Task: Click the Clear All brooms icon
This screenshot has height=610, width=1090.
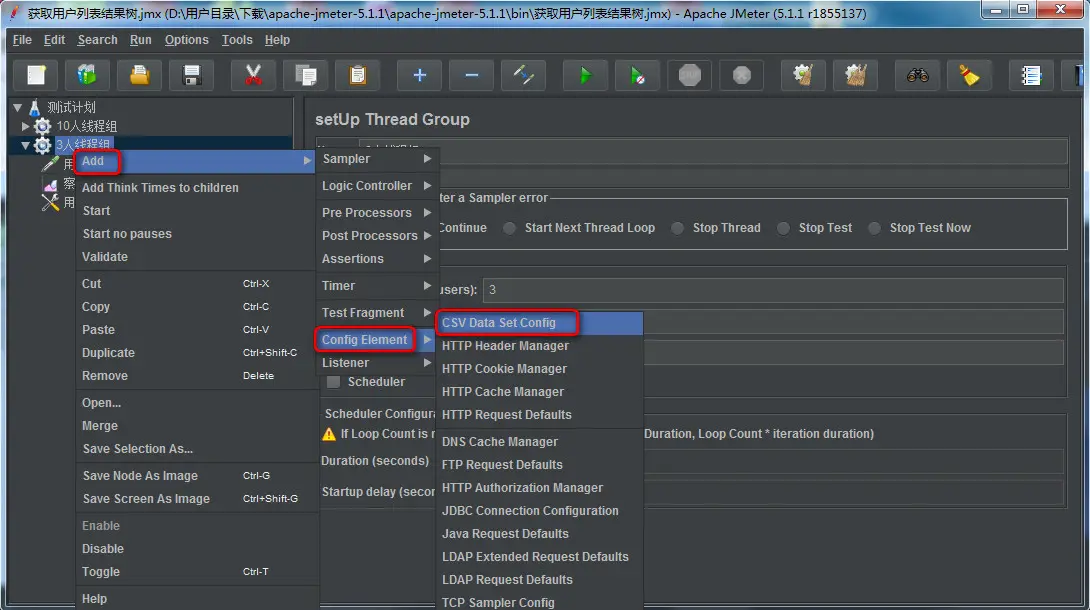Action: tap(856, 75)
